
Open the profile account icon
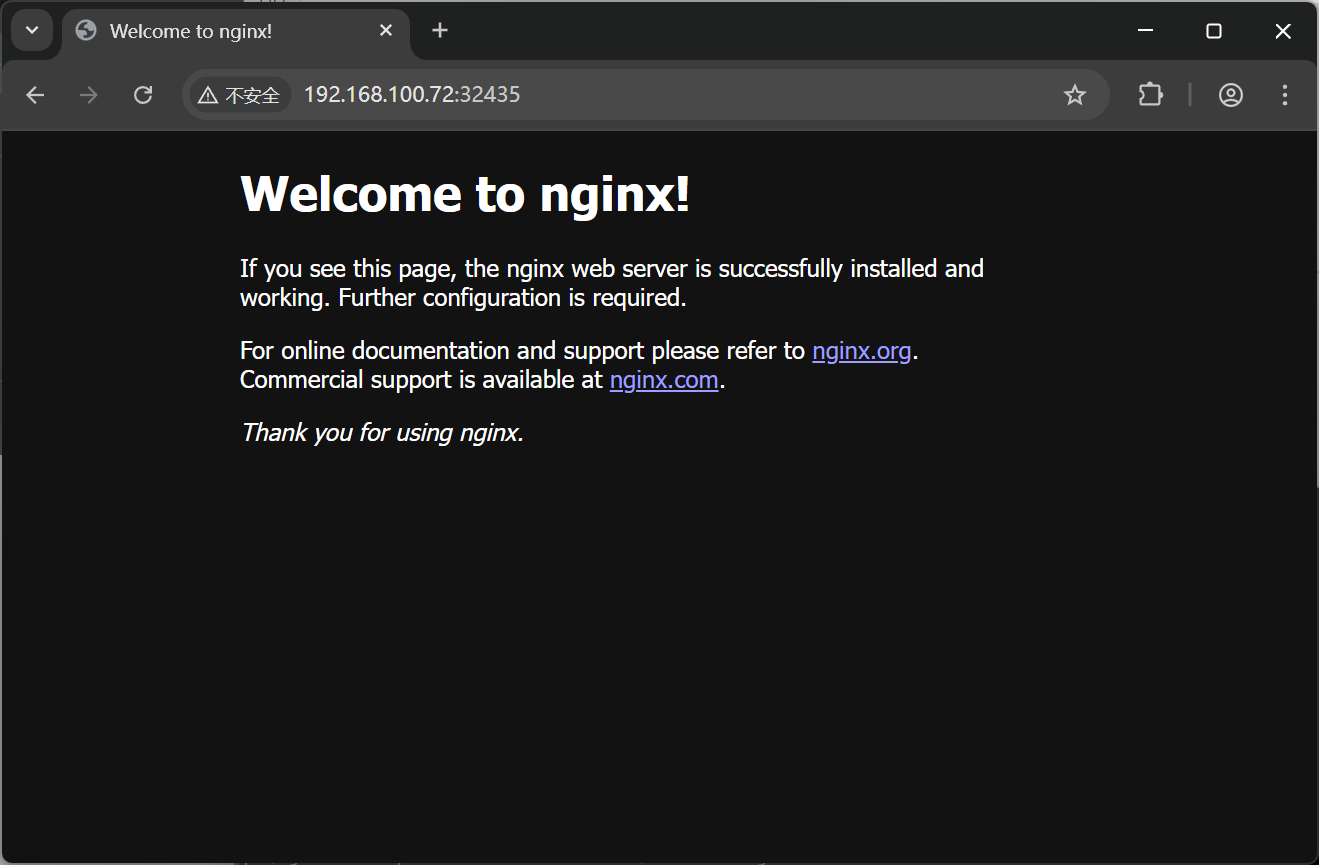click(1231, 95)
